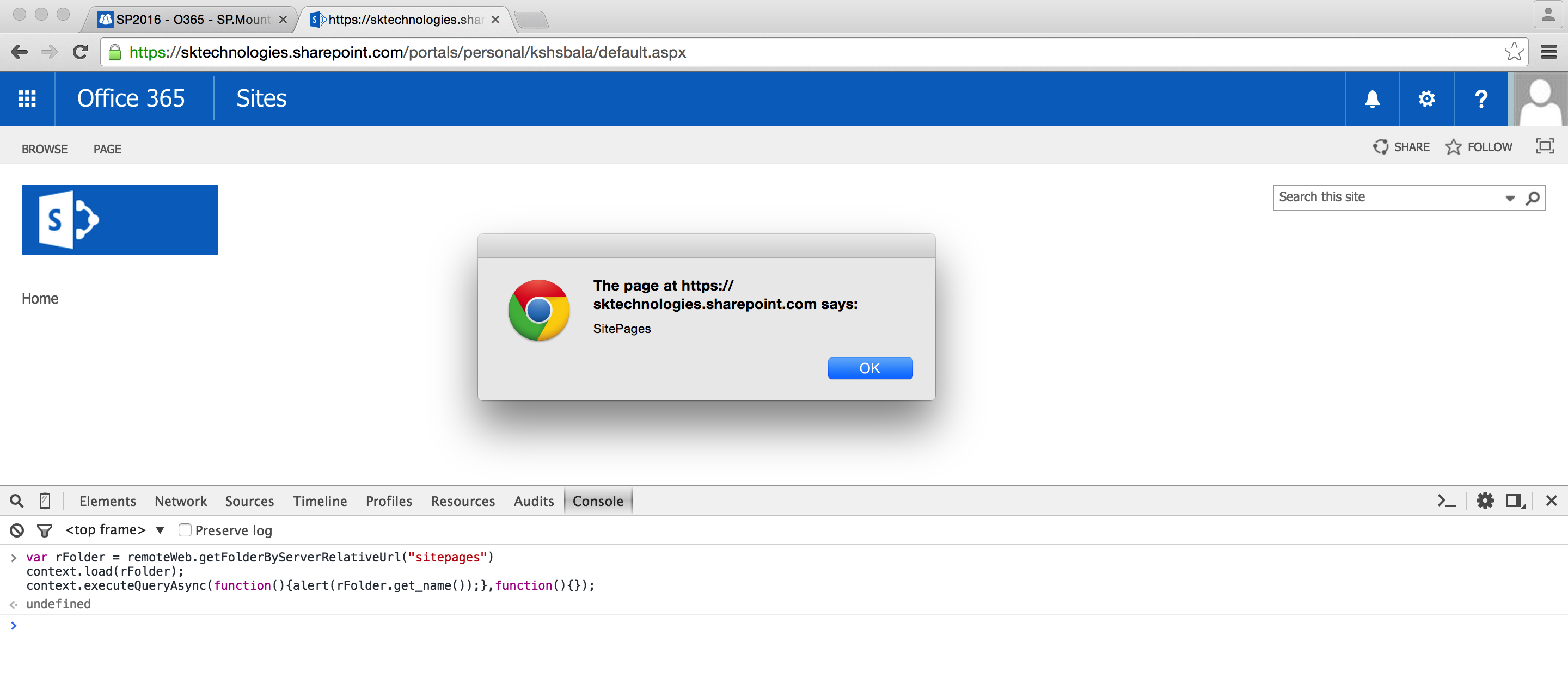Open the console filter funnel
Viewport: 1568px width, 679px height.
click(x=45, y=530)
